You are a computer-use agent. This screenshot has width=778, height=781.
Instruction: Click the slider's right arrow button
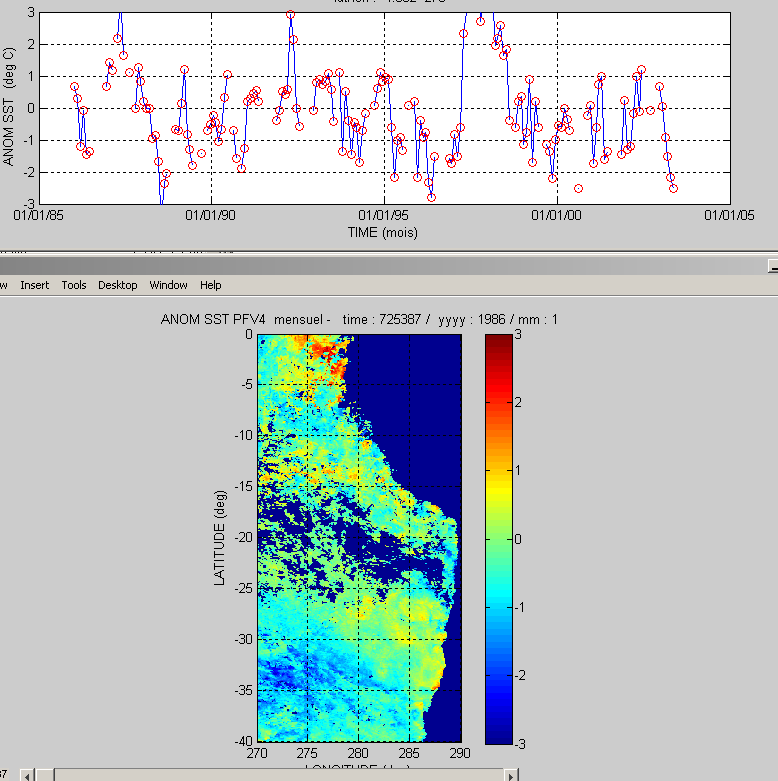[511, 776]
